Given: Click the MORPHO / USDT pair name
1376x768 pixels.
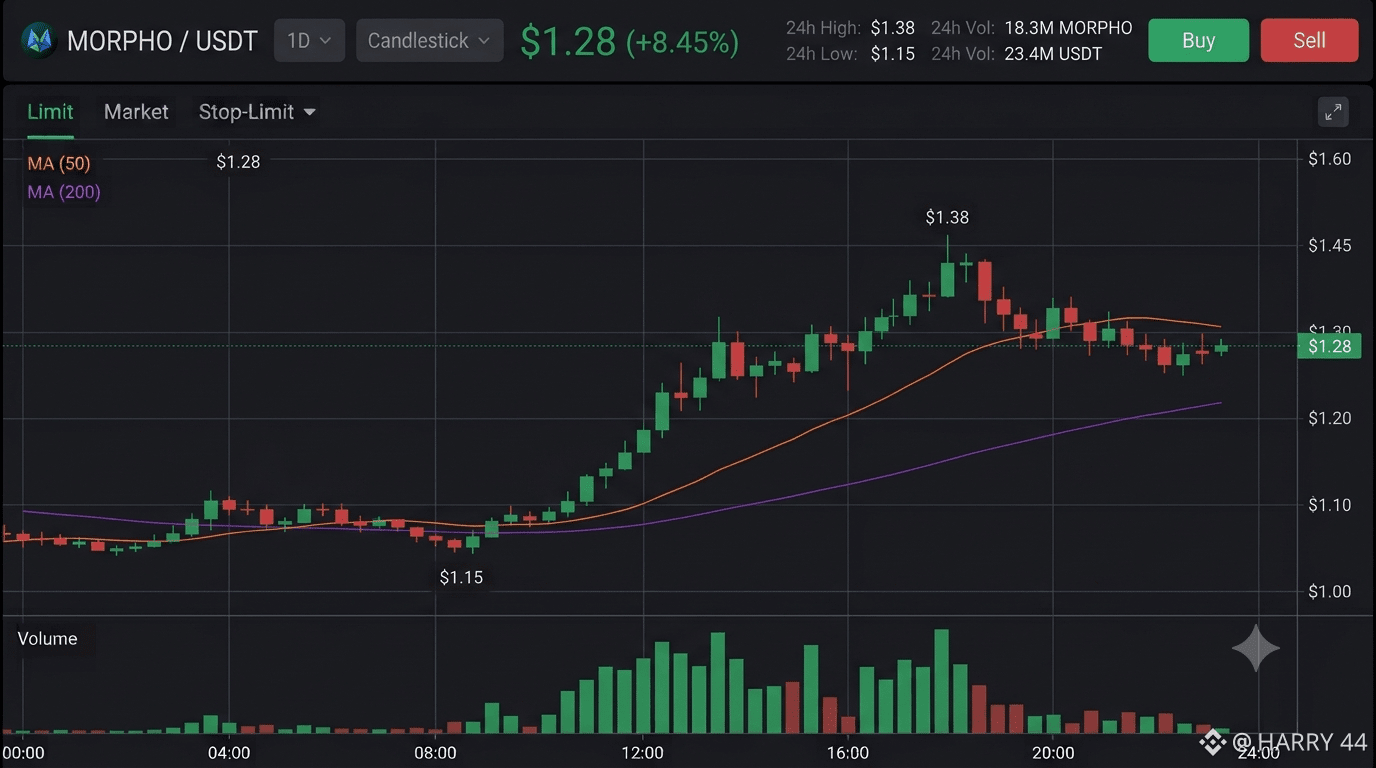Looking at the screenshot, I should coord(162,41).
